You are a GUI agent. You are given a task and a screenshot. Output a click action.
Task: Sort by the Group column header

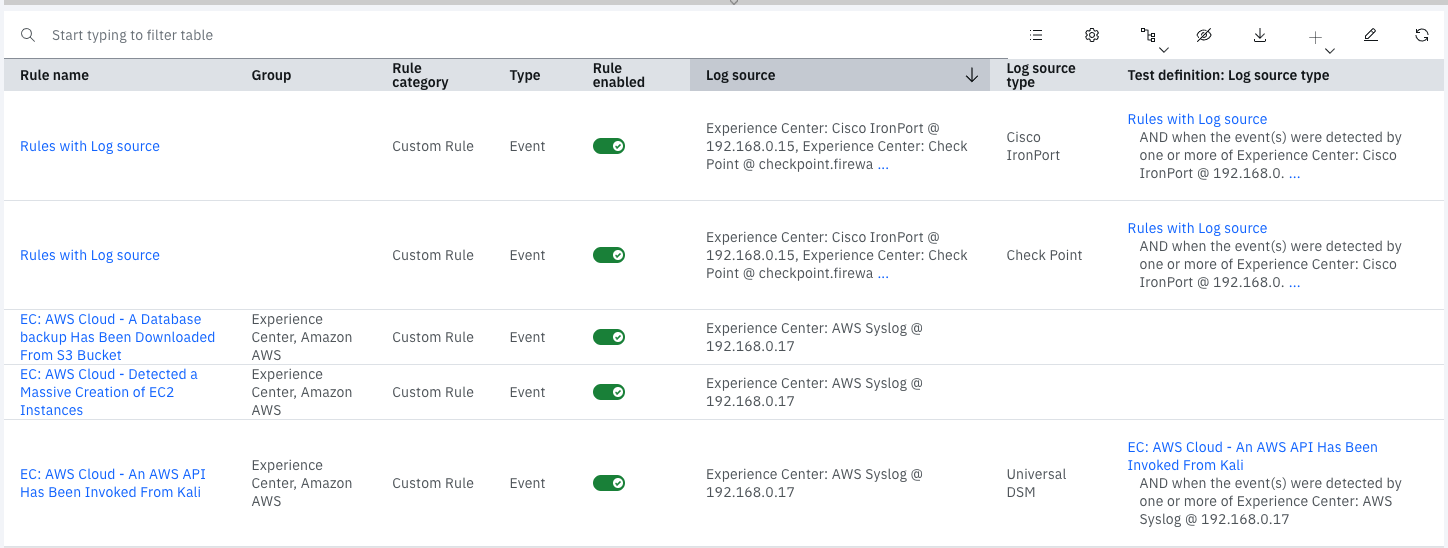[x=271, y=75]
